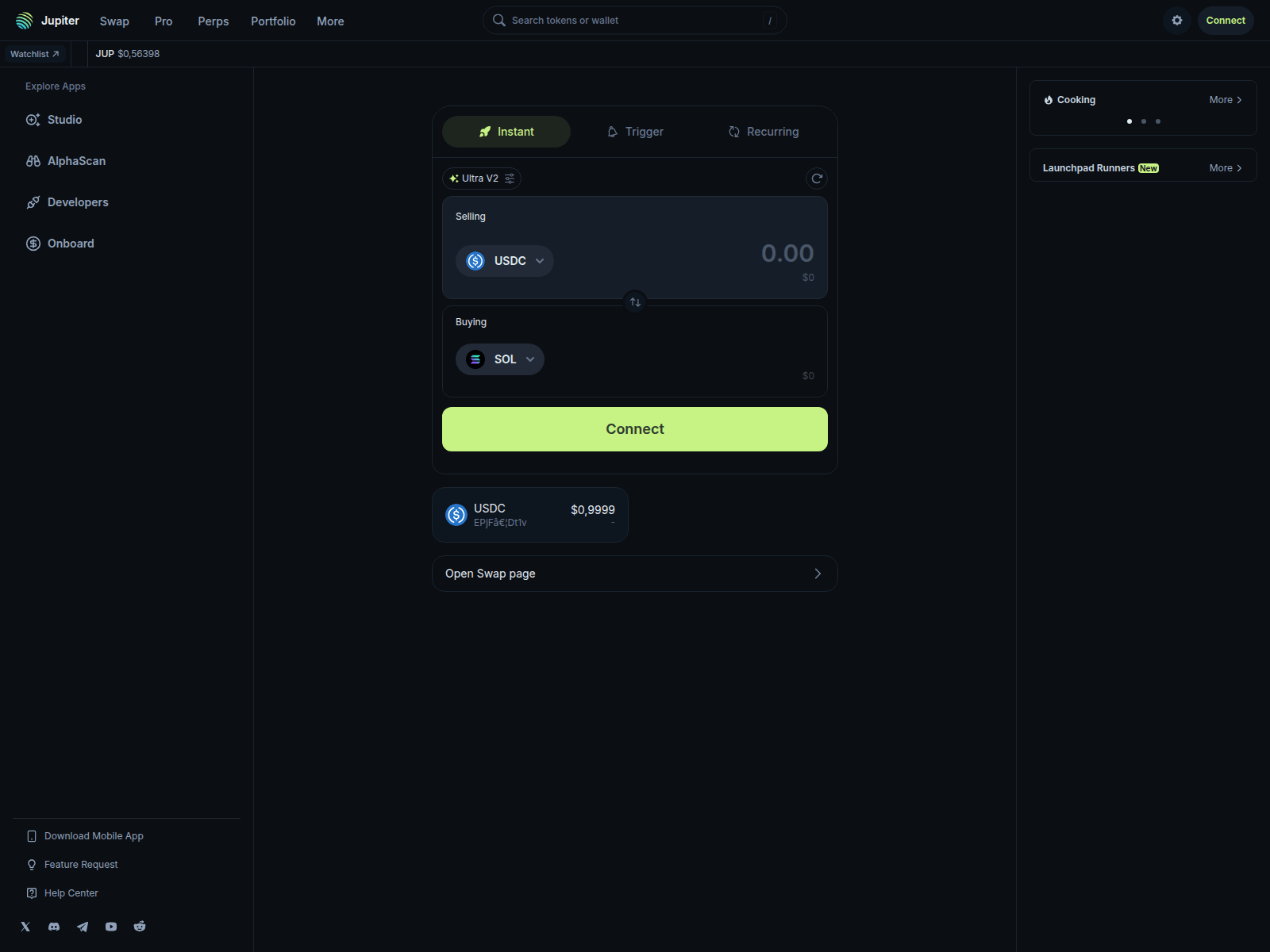The width and height of the screenshot is (1270, 952).
Task: Open Help Center link
Action: (x=63, y=893)
